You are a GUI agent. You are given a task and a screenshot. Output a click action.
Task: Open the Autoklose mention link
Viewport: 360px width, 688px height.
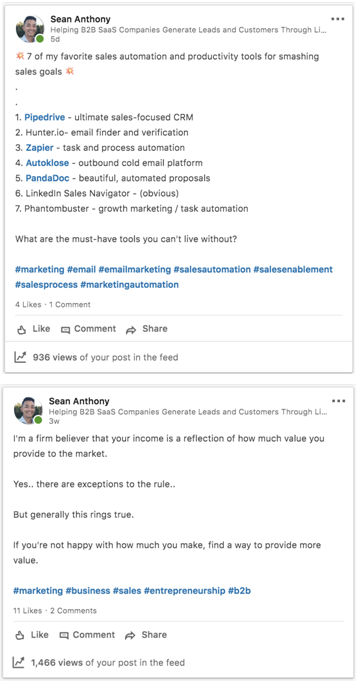click(x=47, y=163)
